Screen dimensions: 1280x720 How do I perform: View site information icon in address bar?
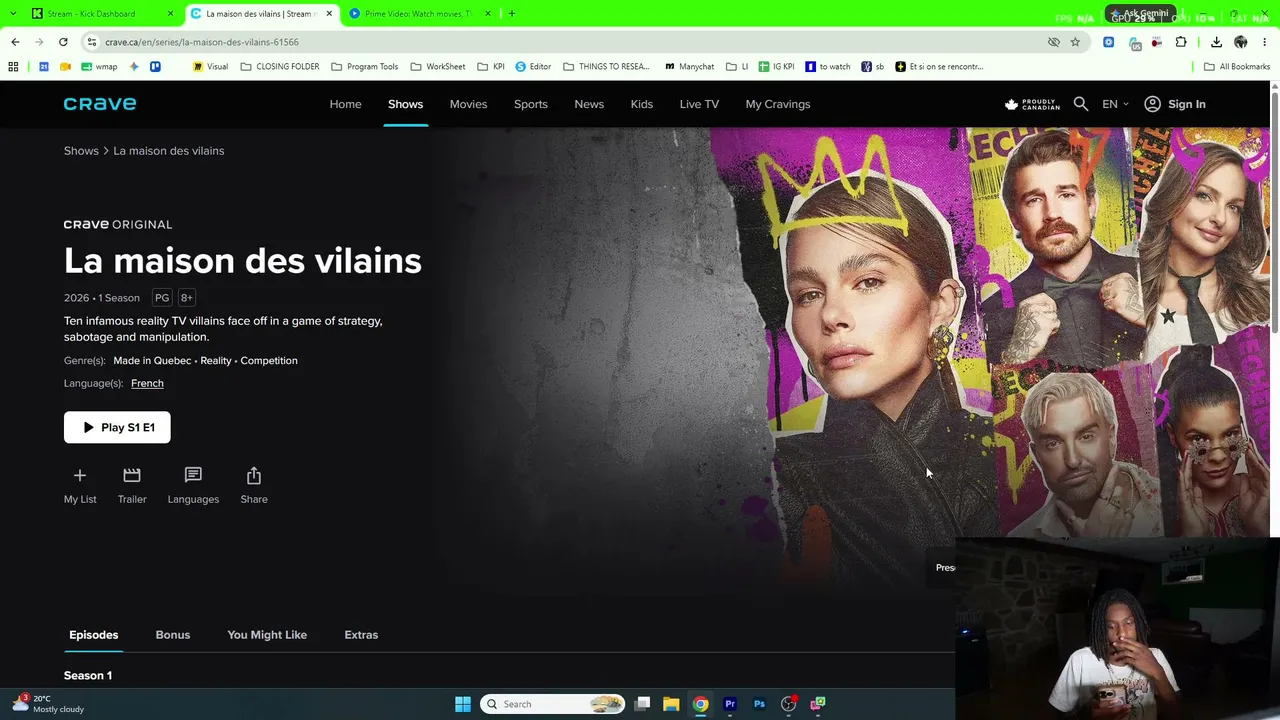(x=91, y=42)
